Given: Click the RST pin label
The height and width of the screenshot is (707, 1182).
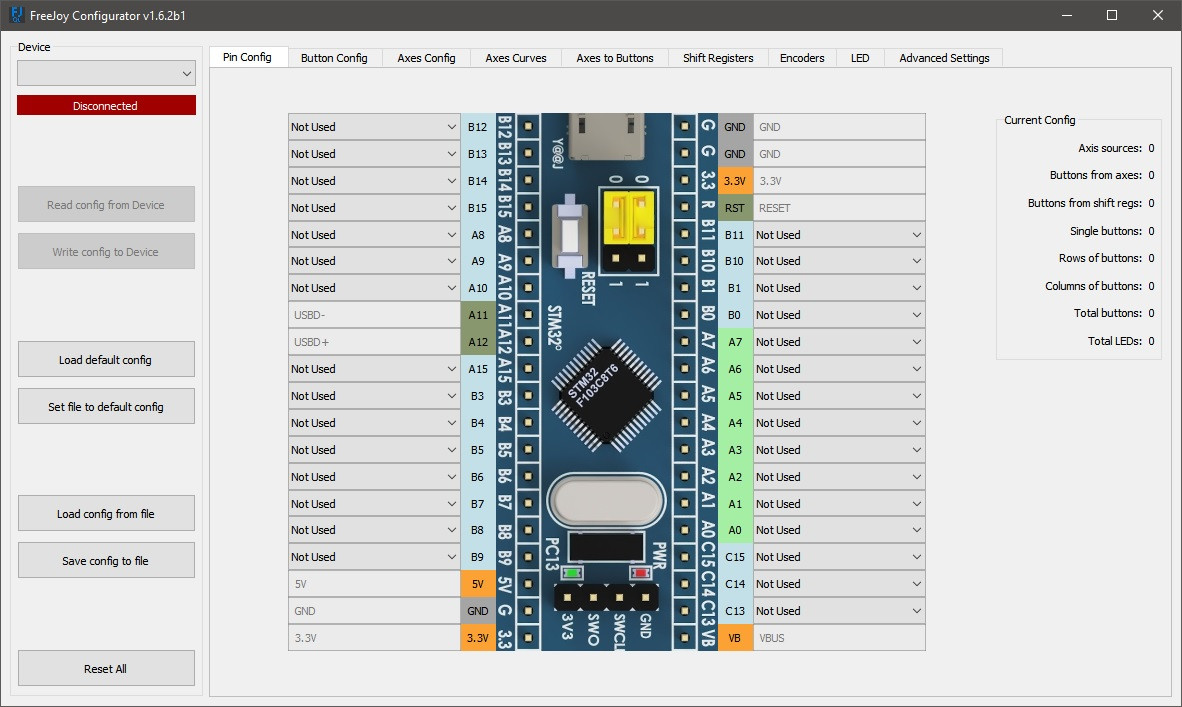Looking at the screenshot, I should click(x=735, y=207).
